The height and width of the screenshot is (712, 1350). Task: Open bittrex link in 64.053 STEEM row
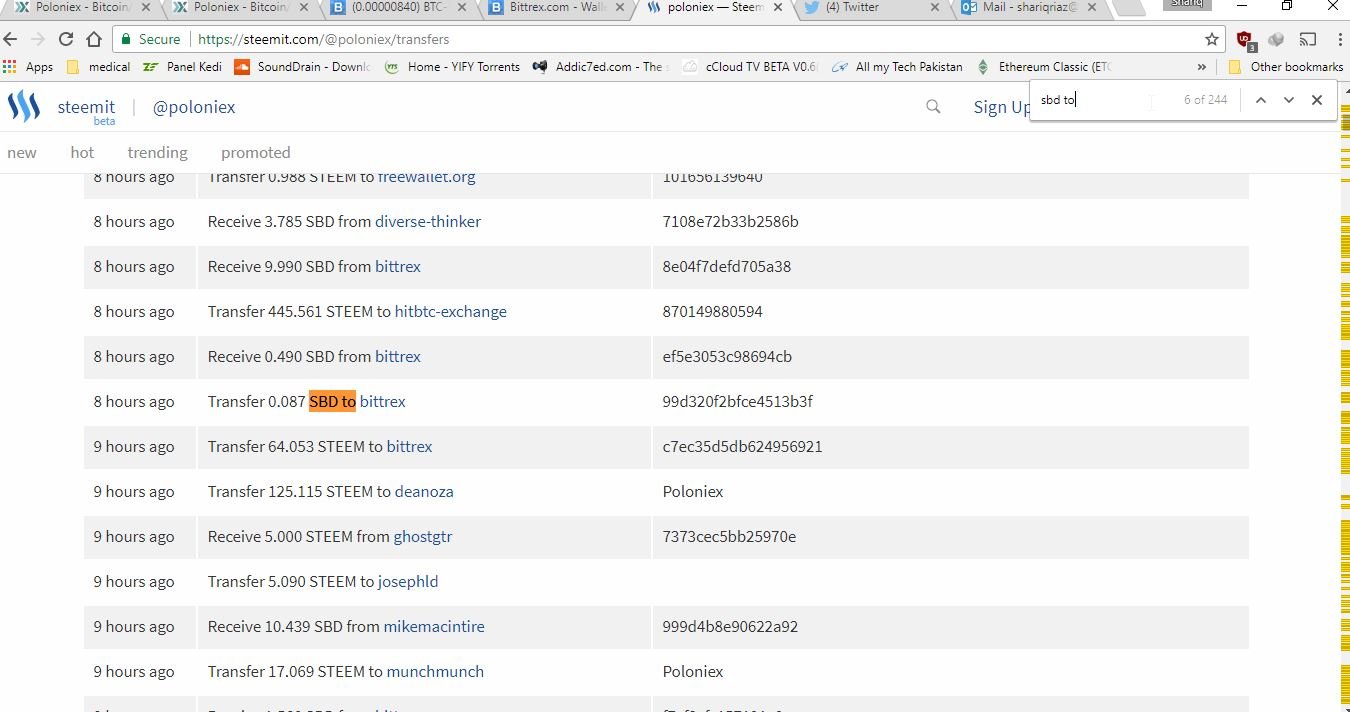(410, 447)
